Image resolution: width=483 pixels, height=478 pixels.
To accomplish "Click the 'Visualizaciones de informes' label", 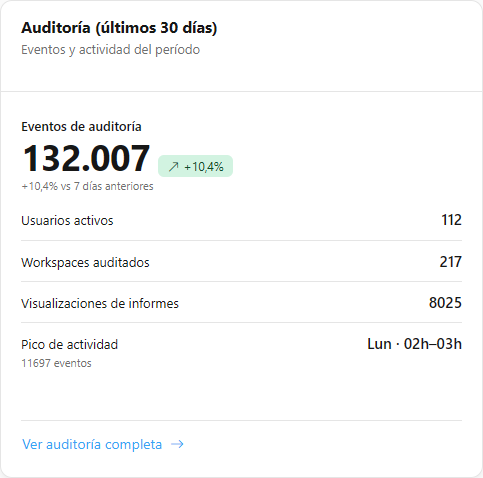I will [x=100, y=304].
